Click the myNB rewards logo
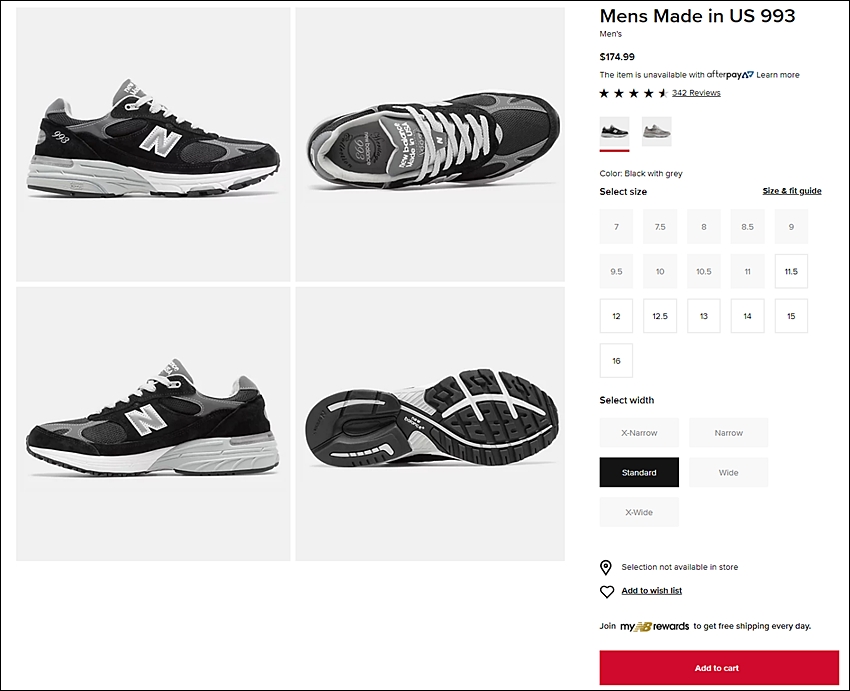 [x=654, y=627]
